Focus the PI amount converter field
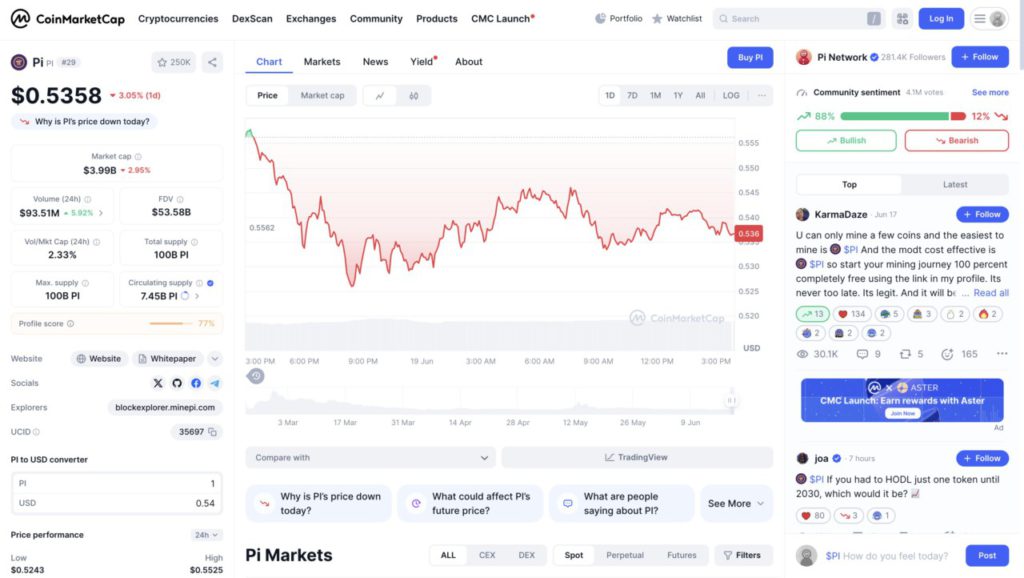Image resolution: width=1024 pixels, height=578 pixels. point(116,483)
